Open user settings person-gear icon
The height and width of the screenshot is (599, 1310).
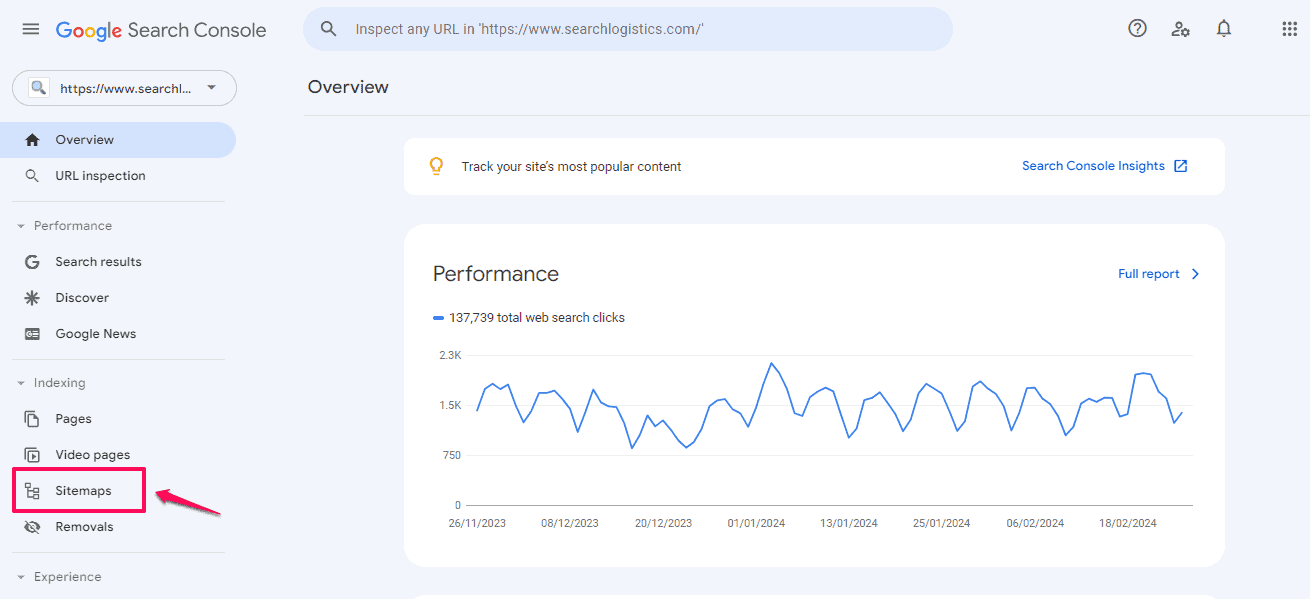(x=1180, y=29)
